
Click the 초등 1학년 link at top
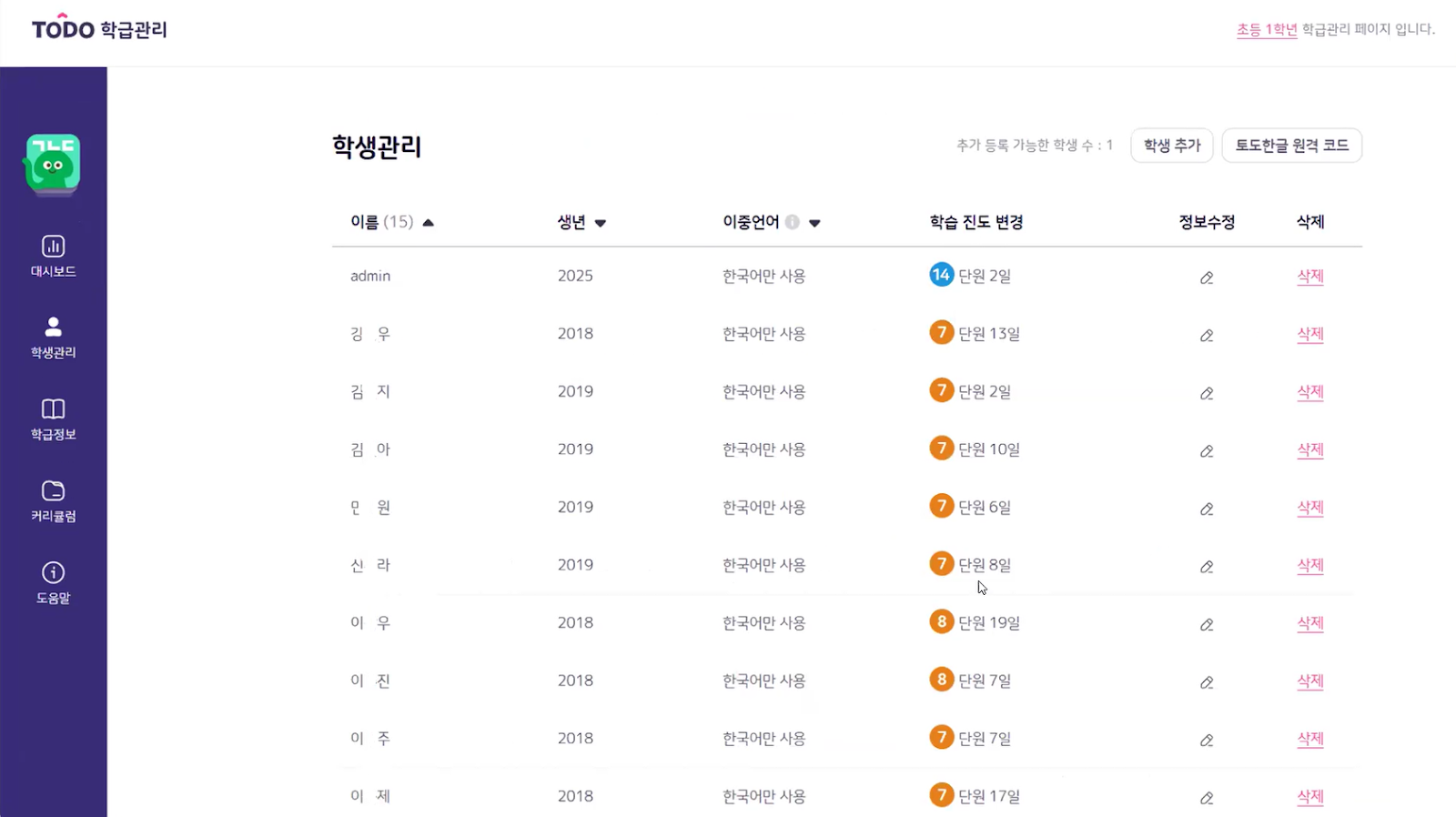tap(1266, 30)
